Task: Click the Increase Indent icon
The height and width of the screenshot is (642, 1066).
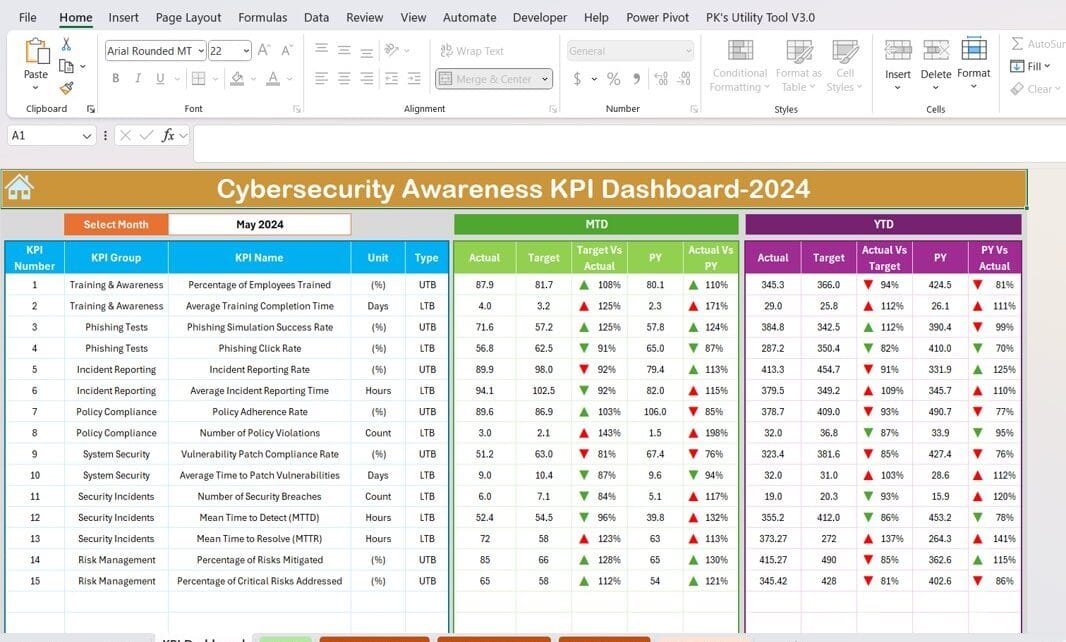Action: pyautogui.click(x=414, y=79)
